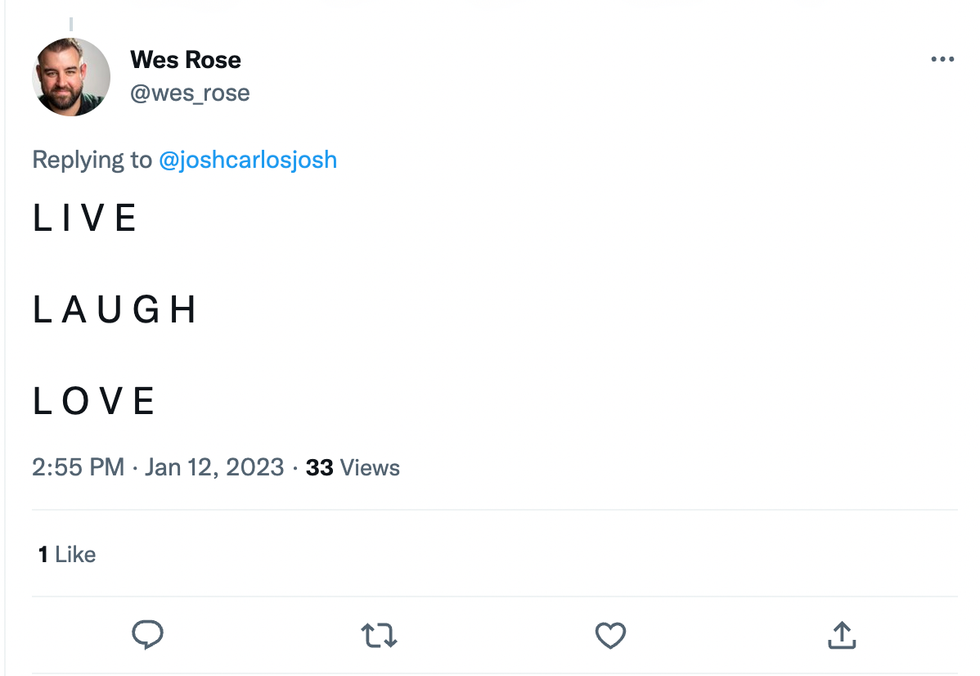Click the bold like count number 1

(43, 554)
